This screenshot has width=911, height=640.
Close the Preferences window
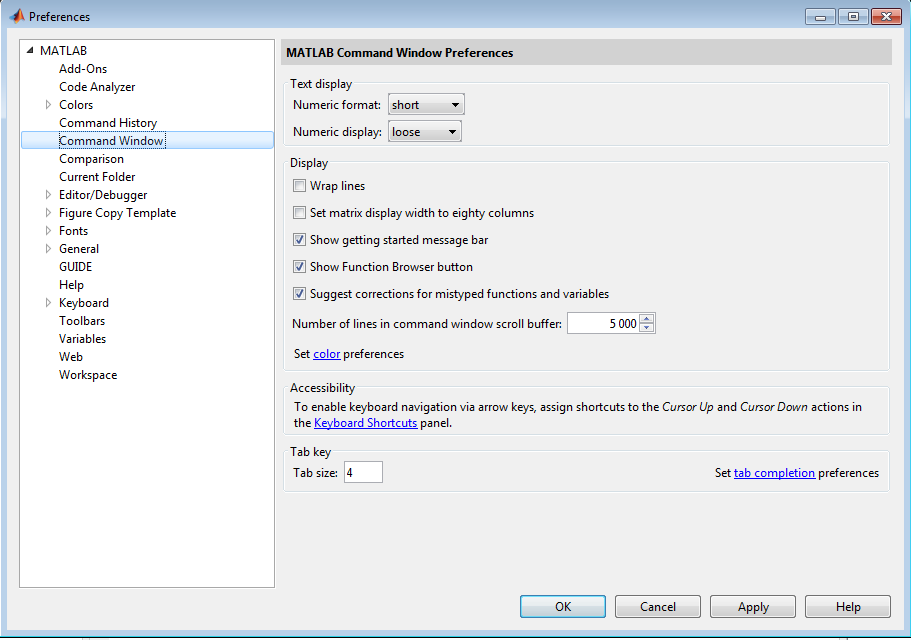tap(886, 16)
